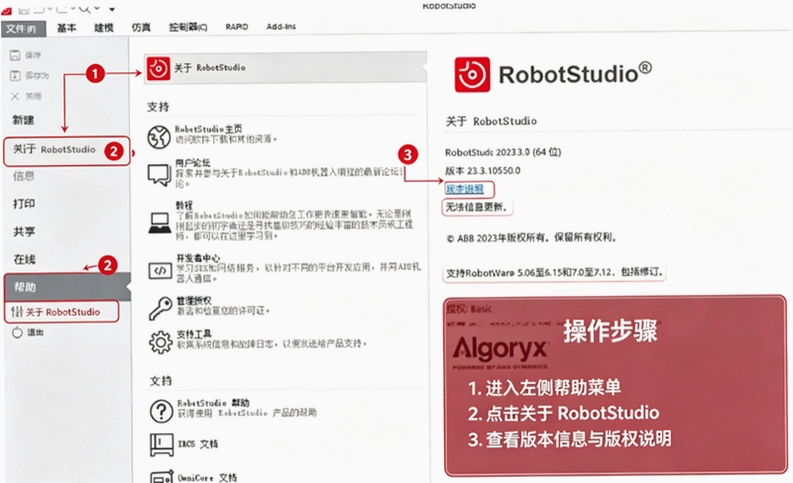Open the 教程 laptop icon
The image size is (793, 483).
pos(160,223)
